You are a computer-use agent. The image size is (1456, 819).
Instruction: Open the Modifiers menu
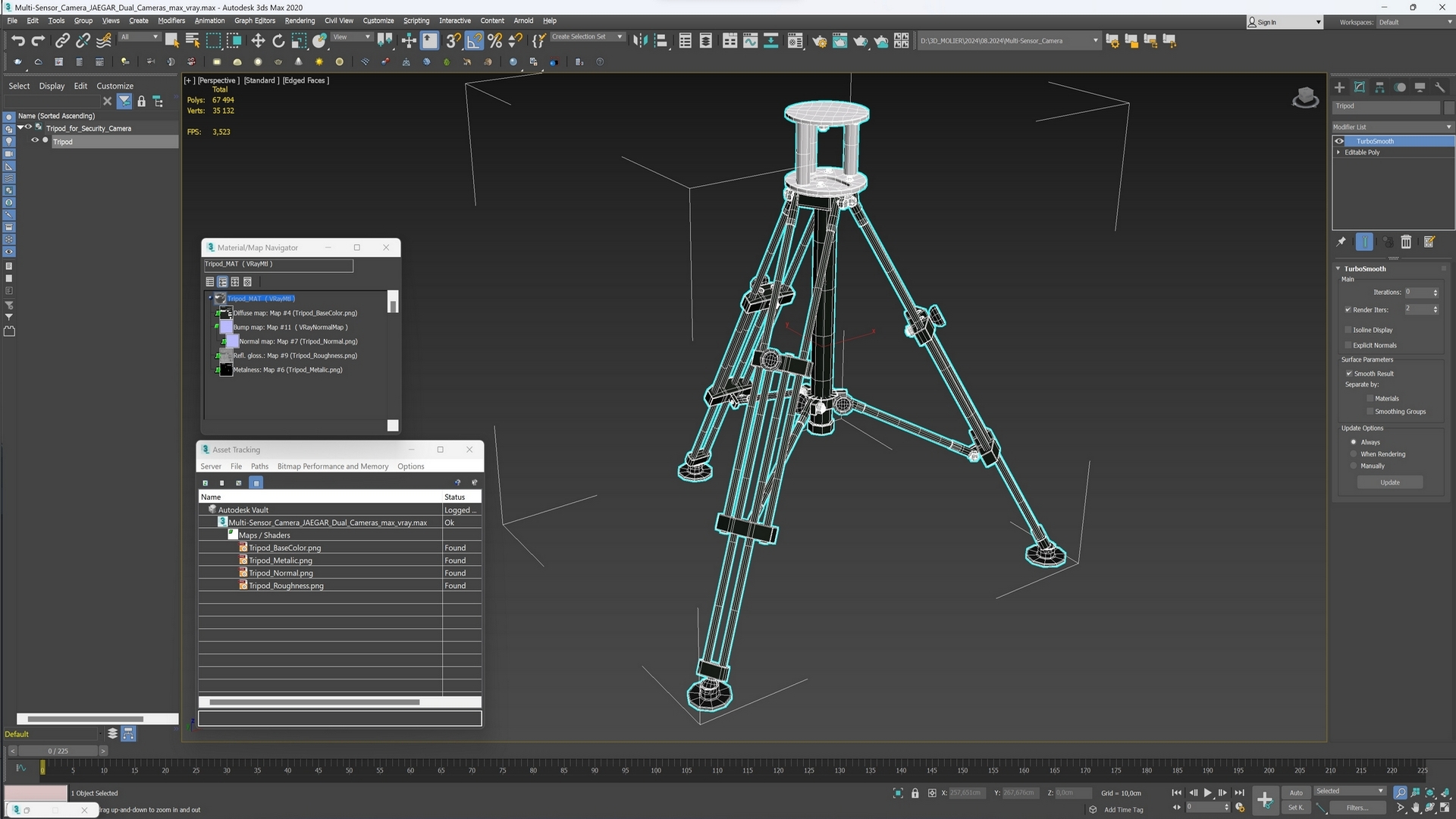tap(171, 20)
